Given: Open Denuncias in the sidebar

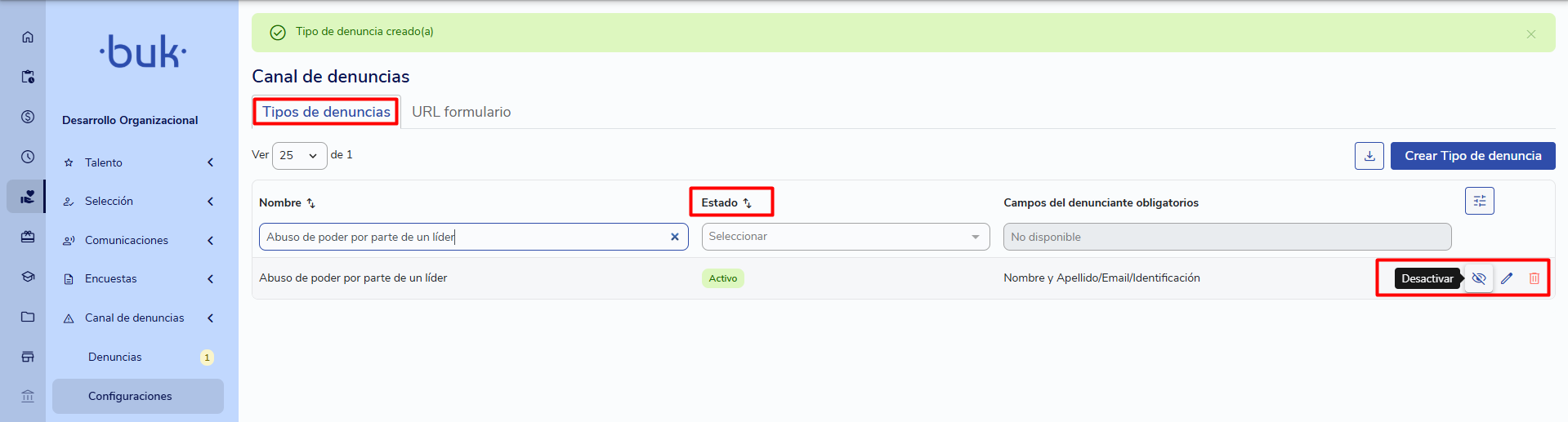Looking at the screenshot, I should tap(115, 357).
